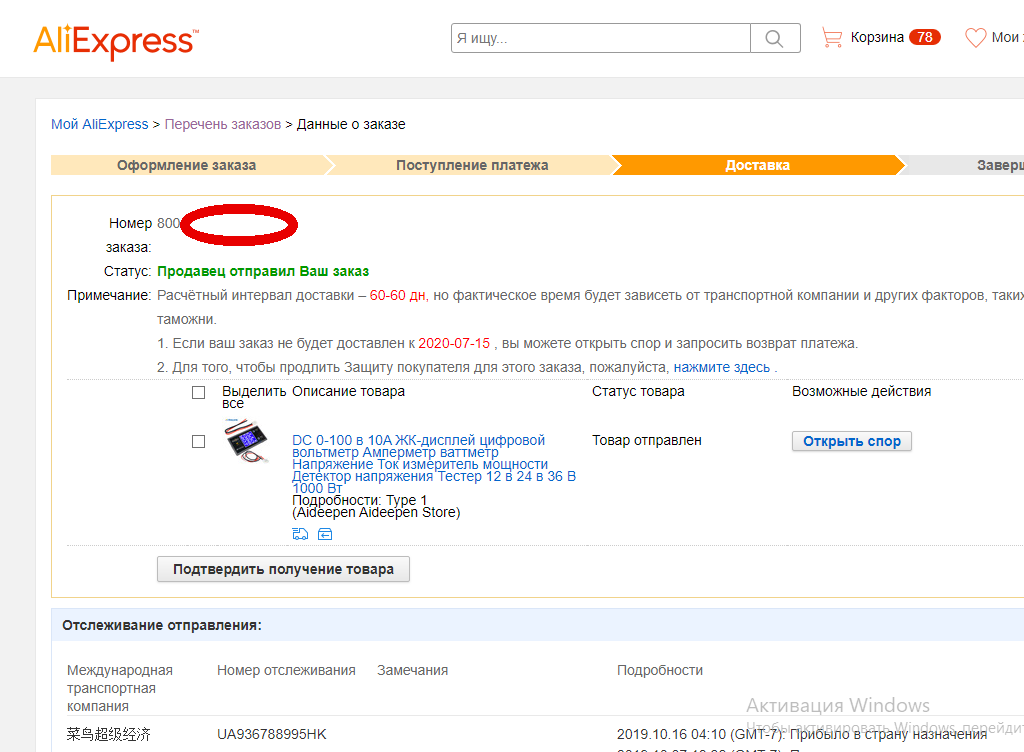This screenshot has width=1024, height=752.
Task: Click 'Описание товара' column header
Action: (348, 392)
